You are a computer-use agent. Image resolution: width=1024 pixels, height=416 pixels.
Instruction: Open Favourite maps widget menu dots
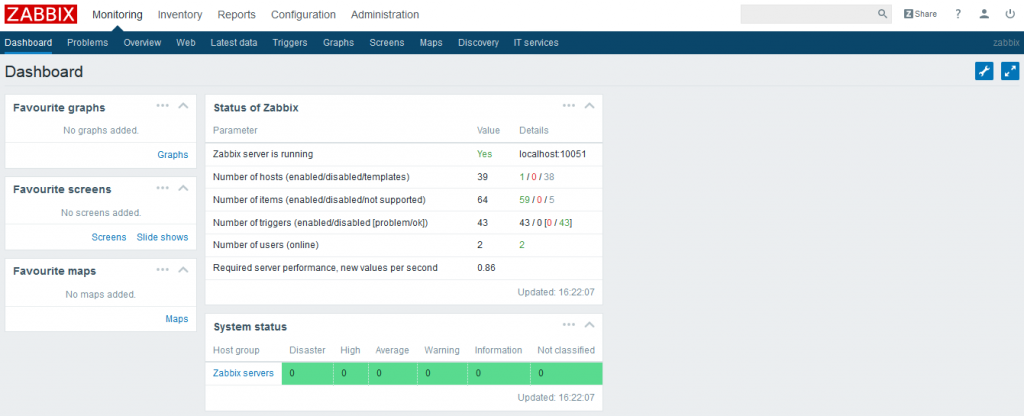pyautogui.click(x=163, y=269)
